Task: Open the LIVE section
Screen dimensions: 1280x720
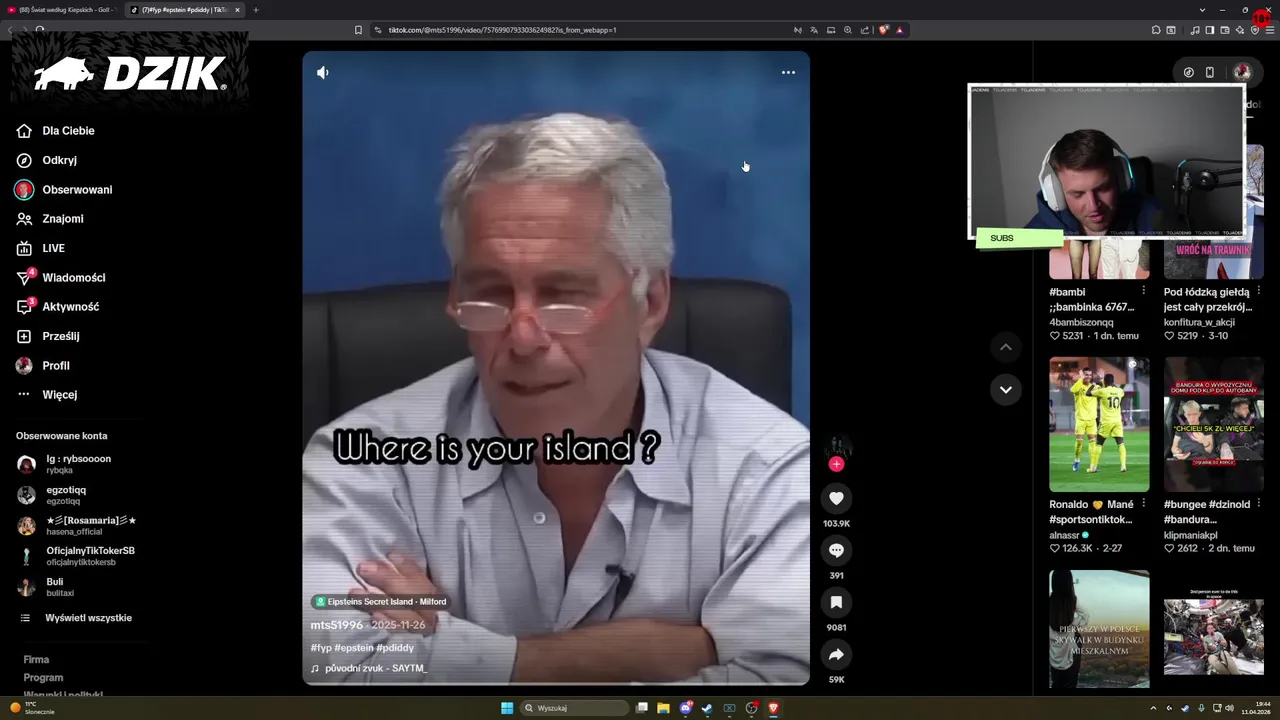Action: [x=53, y=248]
